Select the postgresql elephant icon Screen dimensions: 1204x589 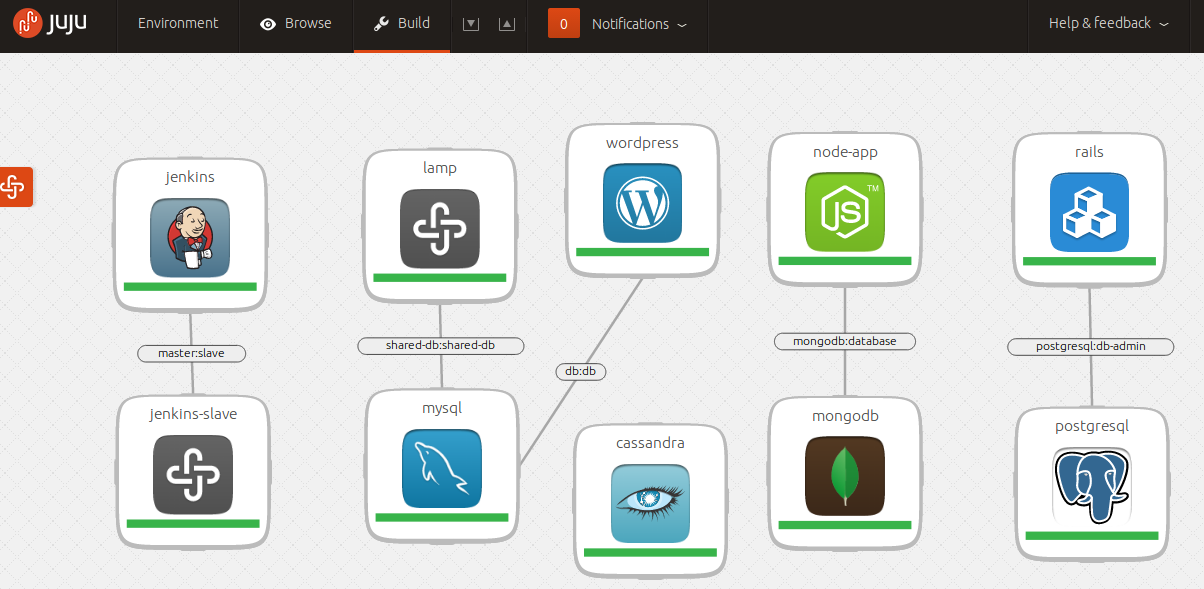[x=1092, y=486]
